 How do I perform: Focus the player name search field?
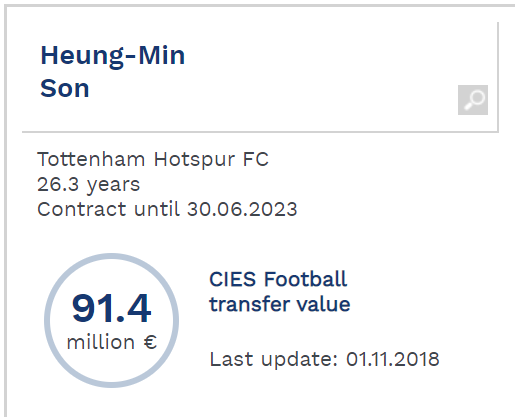click(260, 77)
